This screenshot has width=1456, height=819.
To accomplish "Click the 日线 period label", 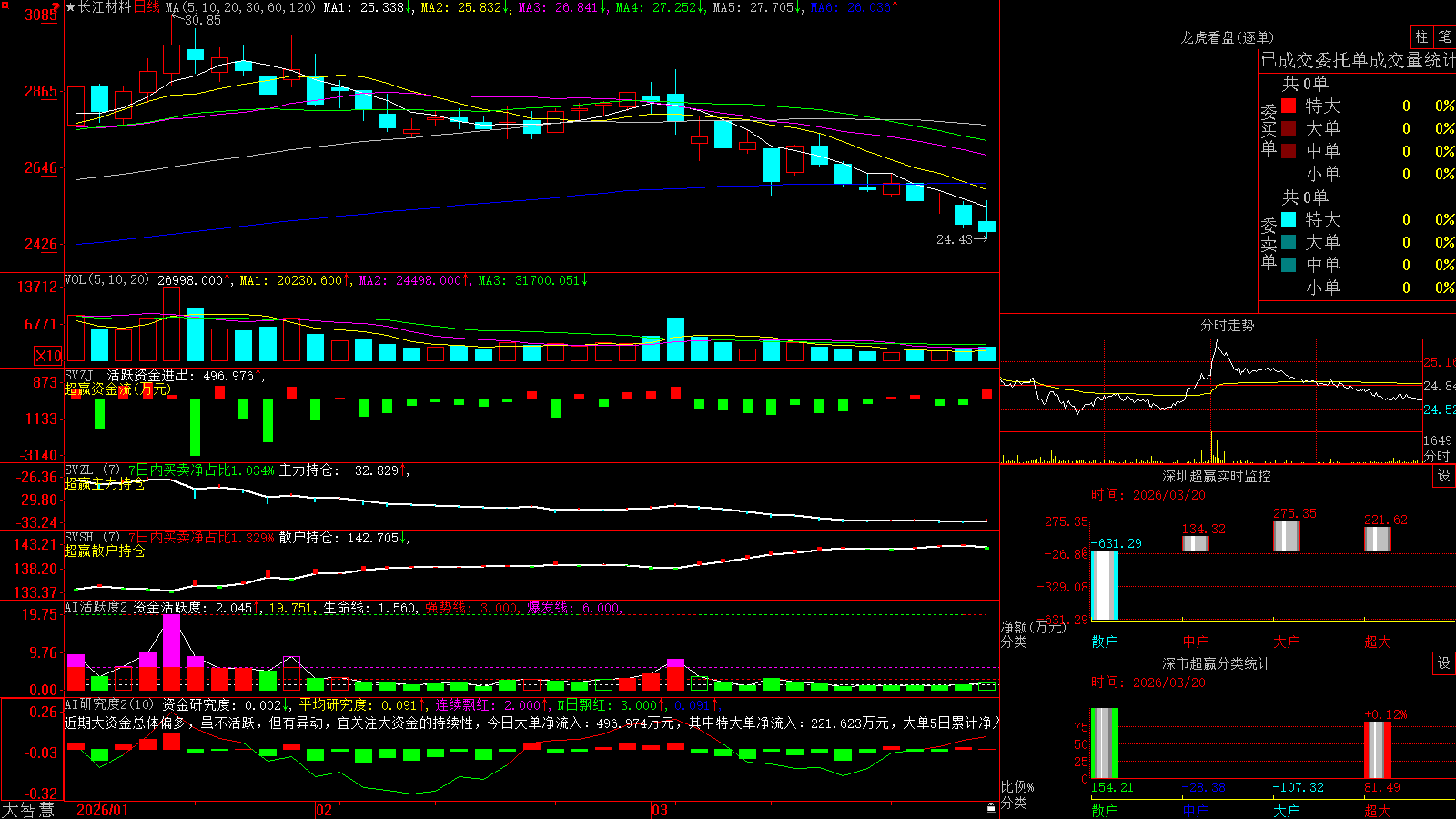I will click(x=147, y=7).
